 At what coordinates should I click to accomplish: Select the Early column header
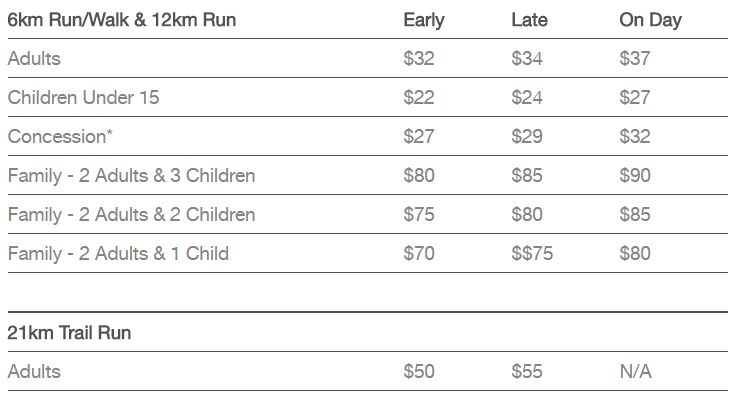click(x=424, y=20)
